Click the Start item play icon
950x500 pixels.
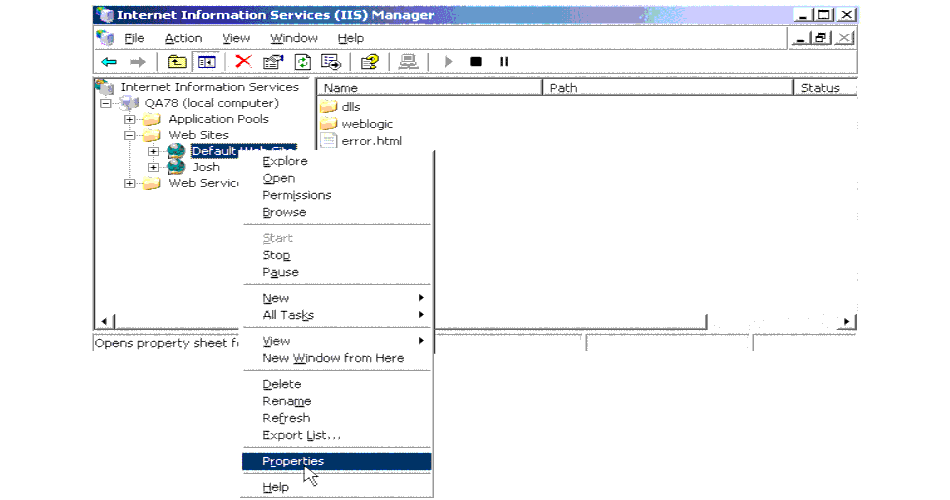[448, 62]
